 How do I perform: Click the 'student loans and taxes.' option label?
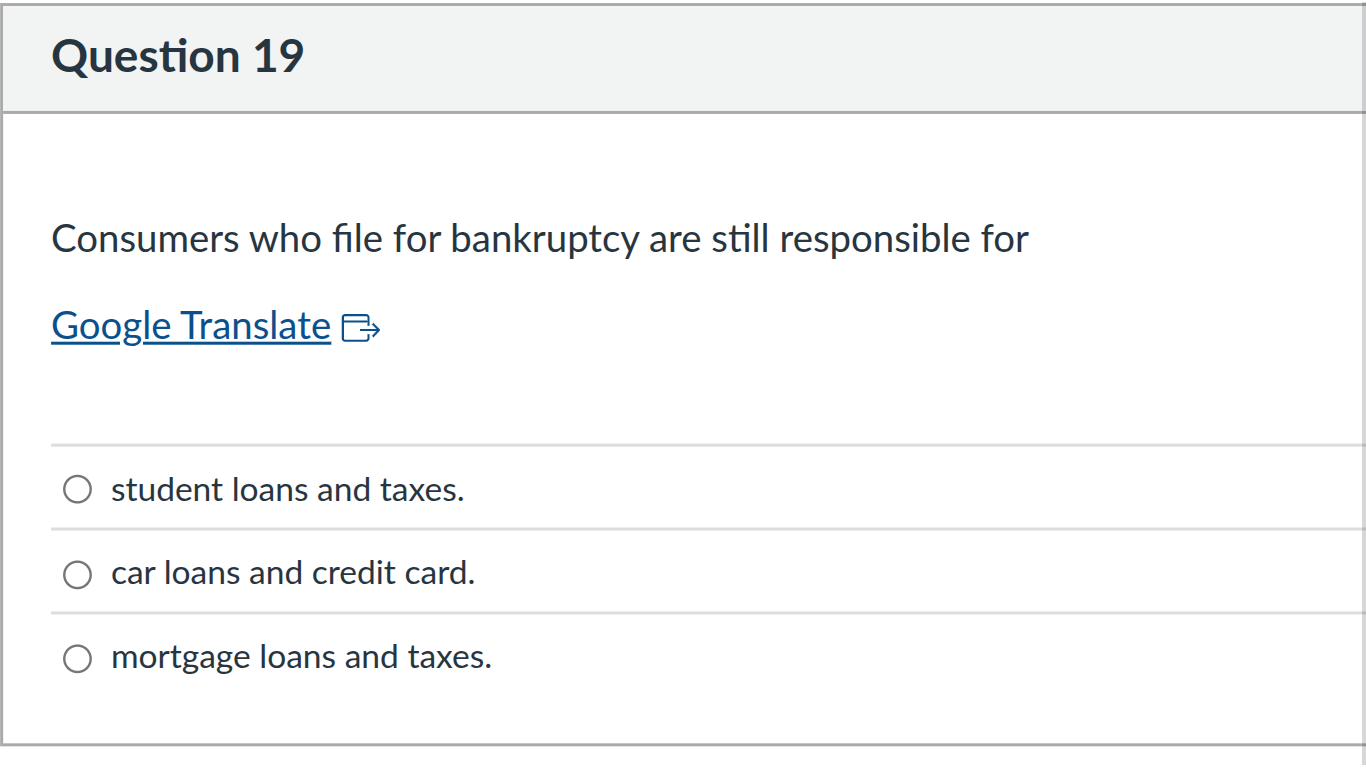tap(287, 489)
